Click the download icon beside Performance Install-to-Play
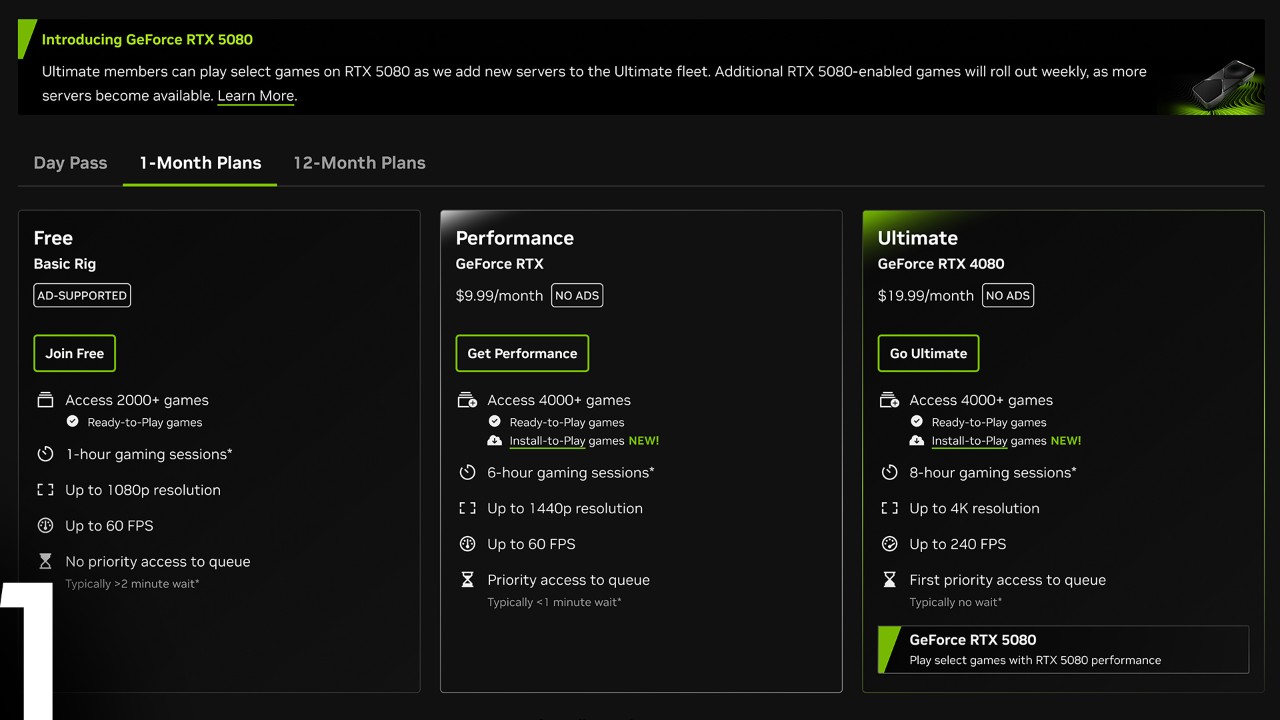Viewport: 1280px width, 720px height. click(494, 441)
